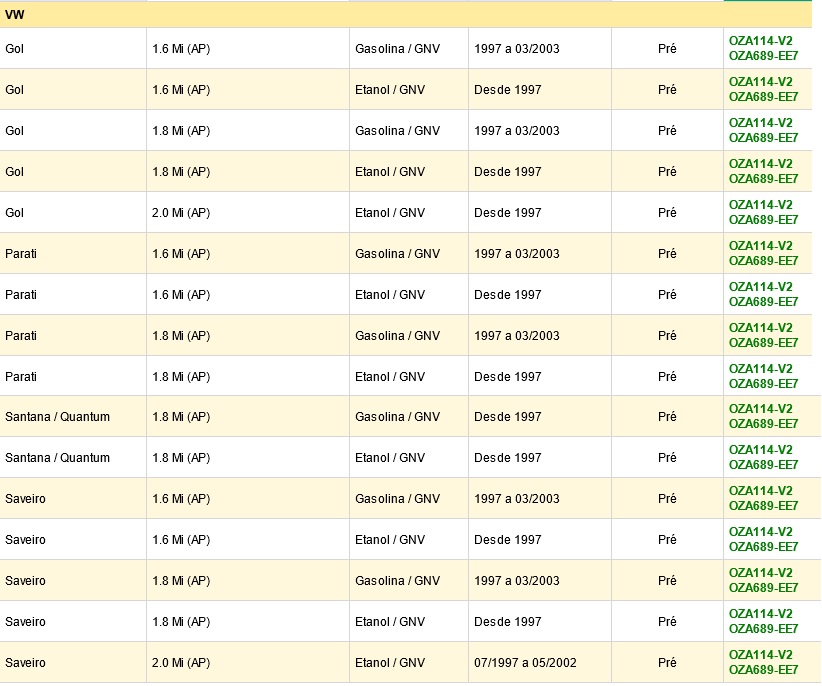Click 'Etanol / GNV' in Gol 1.6 Mi row

tap(390, 90)
